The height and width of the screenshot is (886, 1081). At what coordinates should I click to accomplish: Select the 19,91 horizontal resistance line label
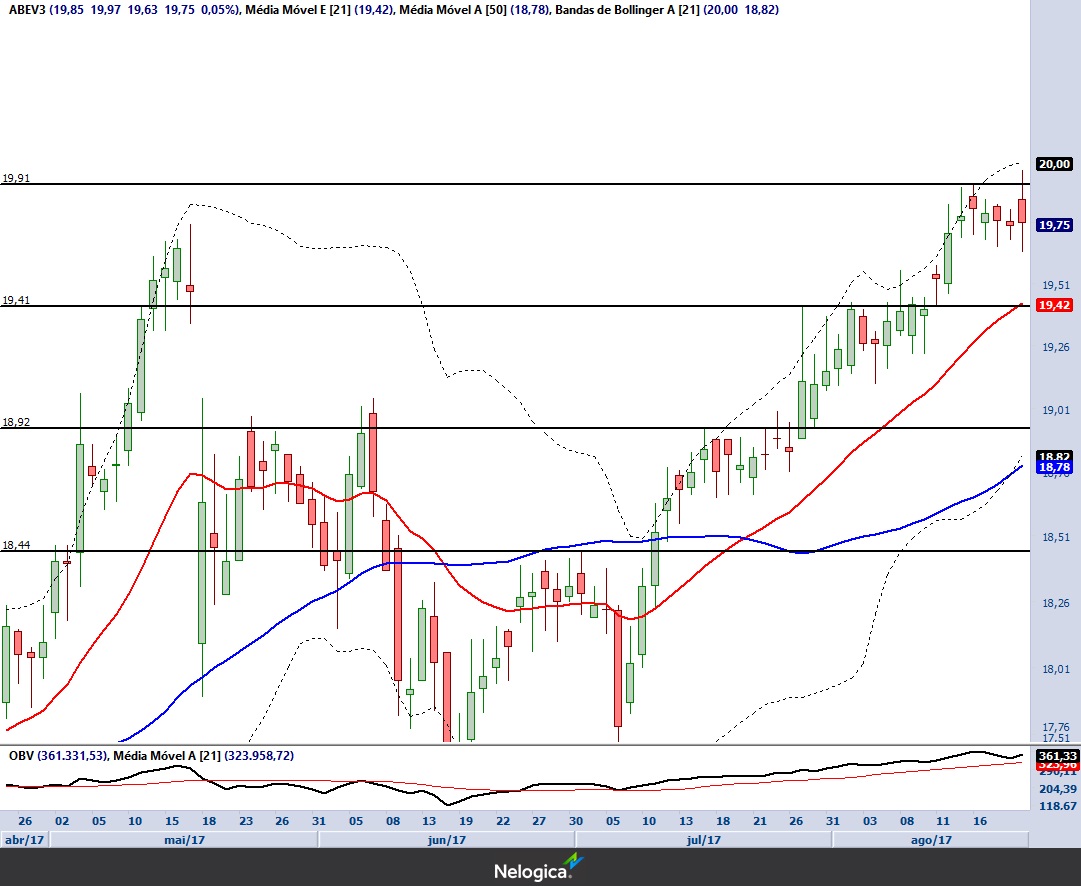pyautogui.click(x=16, y=178)
